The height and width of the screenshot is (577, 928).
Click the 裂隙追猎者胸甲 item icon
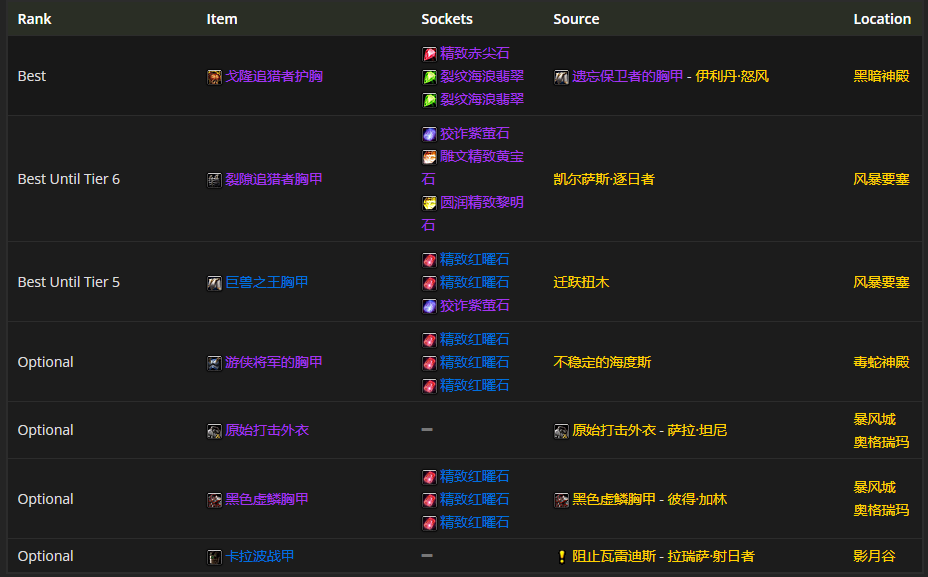point(214,180)
